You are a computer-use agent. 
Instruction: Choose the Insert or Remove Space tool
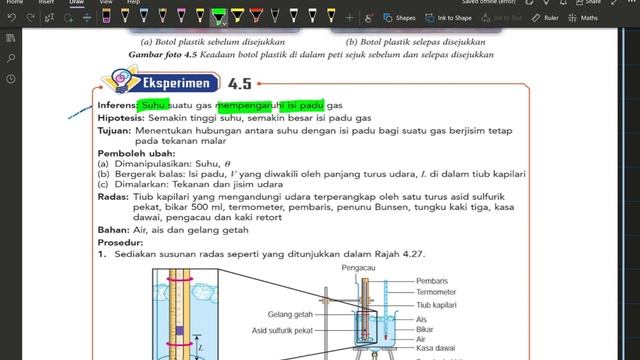(x=87, y=18)
